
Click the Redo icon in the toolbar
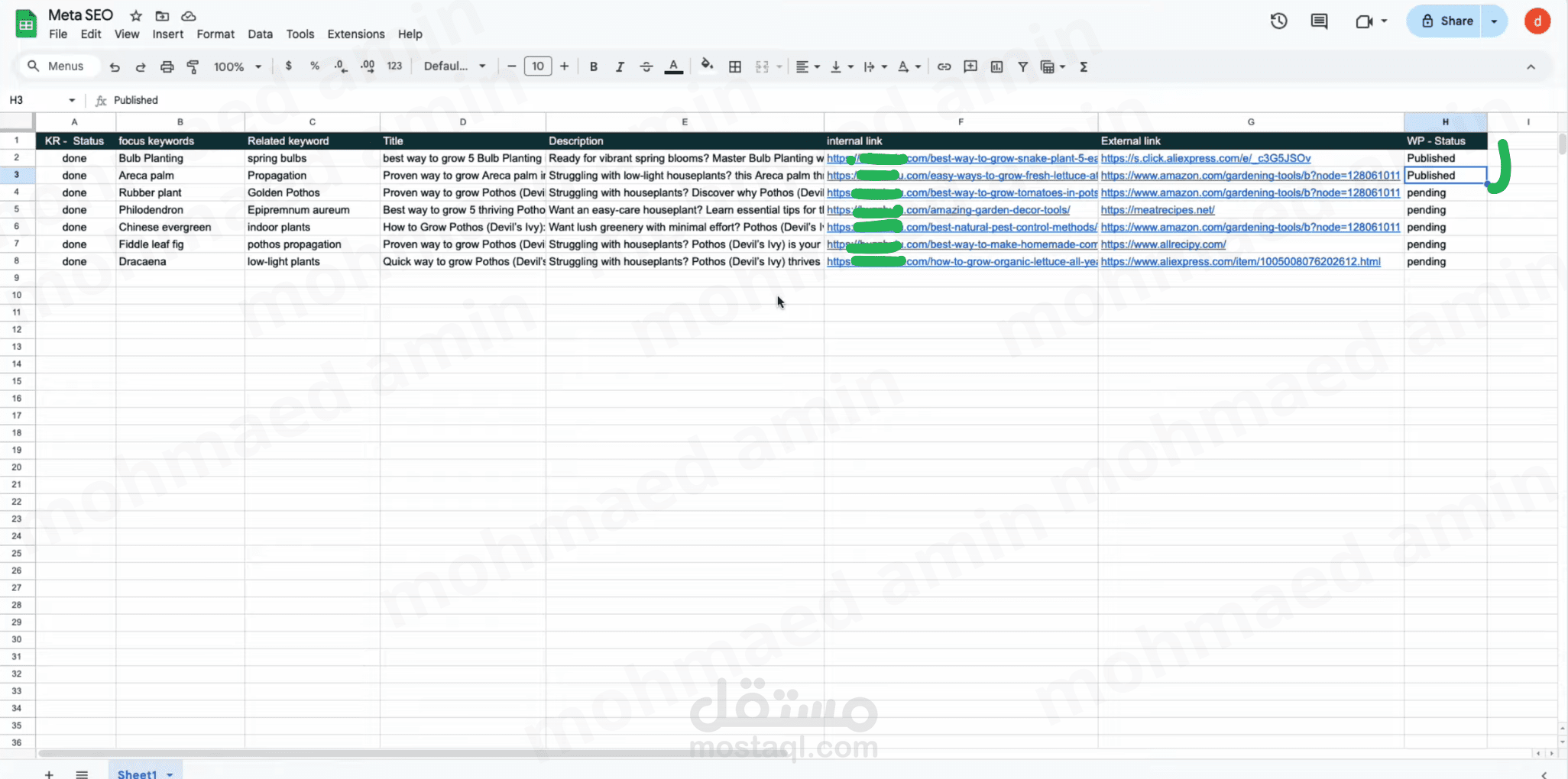[141, 67]
